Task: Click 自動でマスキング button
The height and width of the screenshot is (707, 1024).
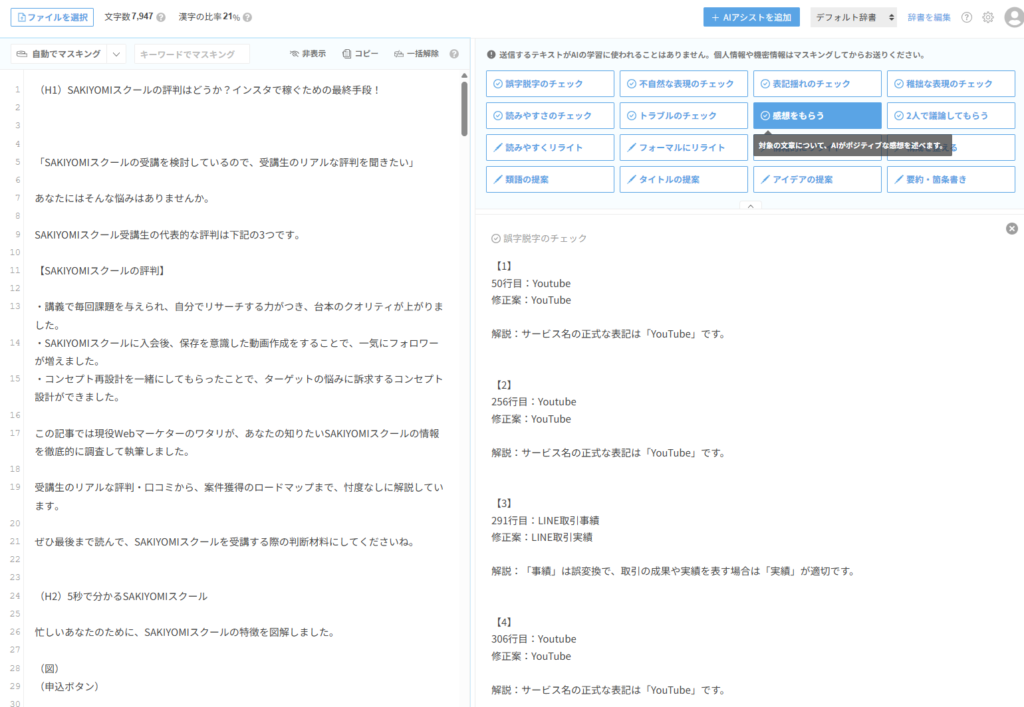Action: (59, 54)
